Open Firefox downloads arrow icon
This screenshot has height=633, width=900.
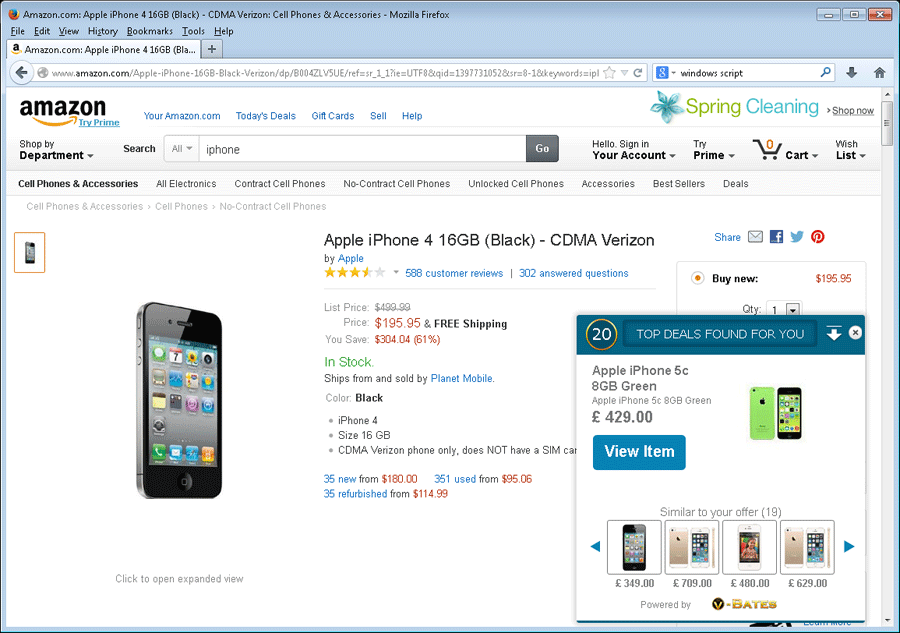point(852,73)
